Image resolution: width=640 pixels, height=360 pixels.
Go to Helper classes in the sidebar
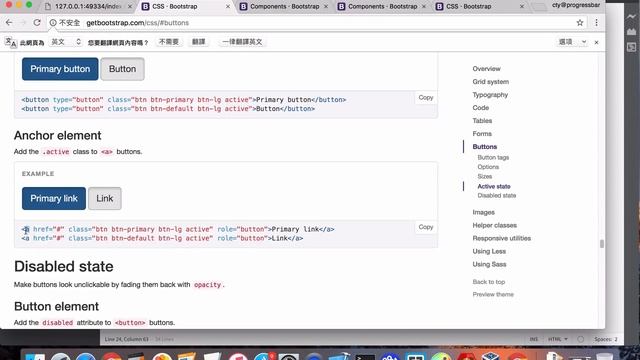(494, 225)
